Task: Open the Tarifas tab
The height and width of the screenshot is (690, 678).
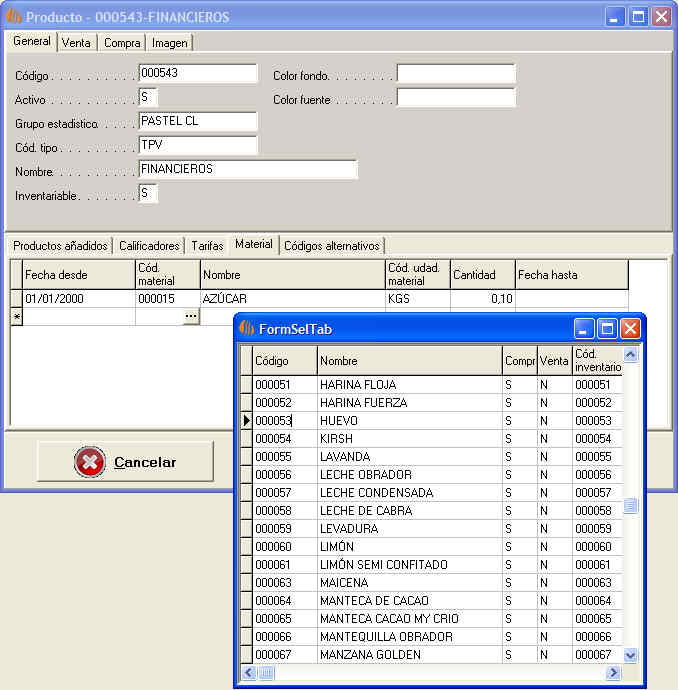Action: tap(207, 245)
